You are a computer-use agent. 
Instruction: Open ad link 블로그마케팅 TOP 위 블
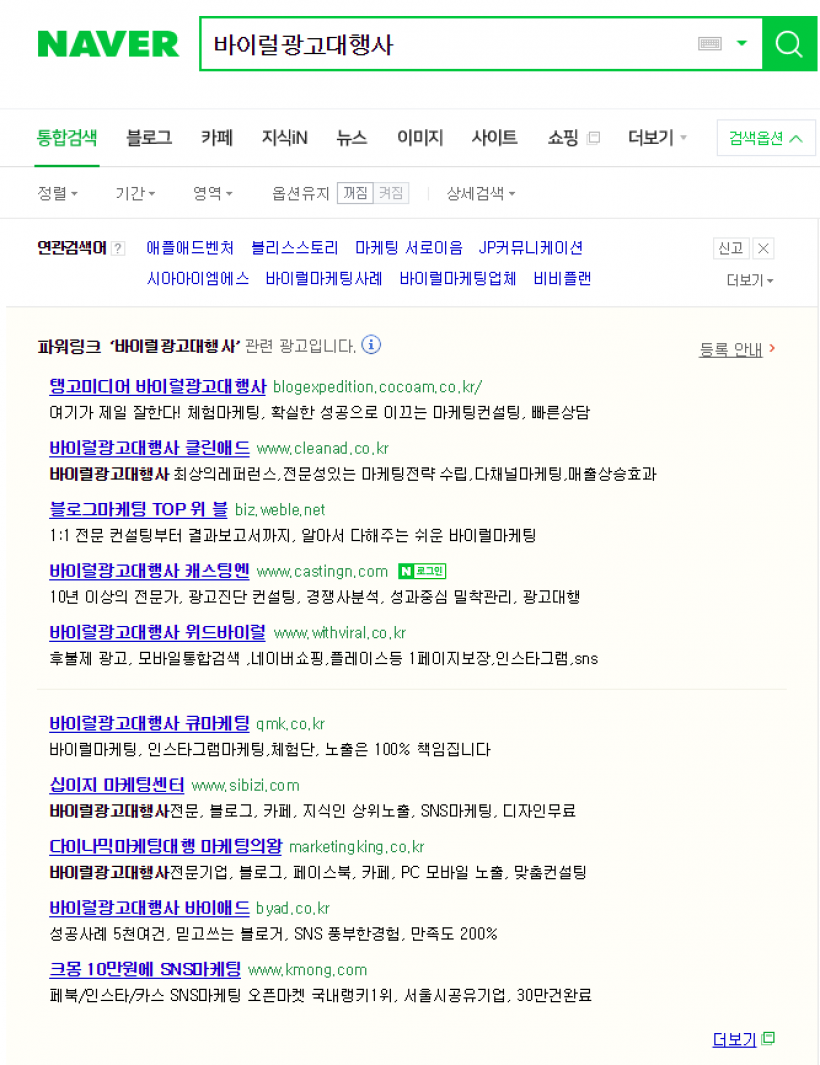click(x=139, y=509)
